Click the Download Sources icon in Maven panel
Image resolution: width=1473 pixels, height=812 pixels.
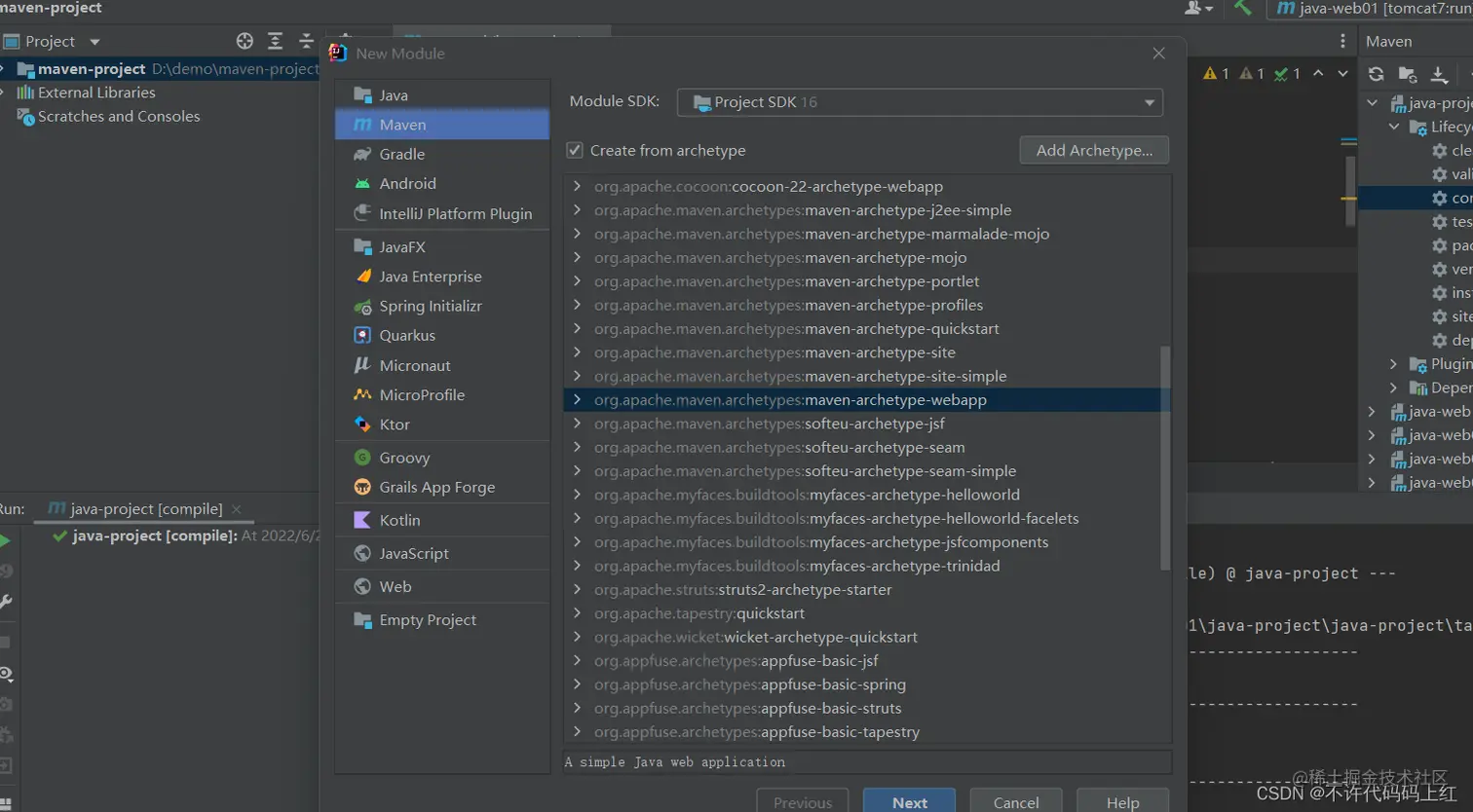click(x=1439, y=74)
